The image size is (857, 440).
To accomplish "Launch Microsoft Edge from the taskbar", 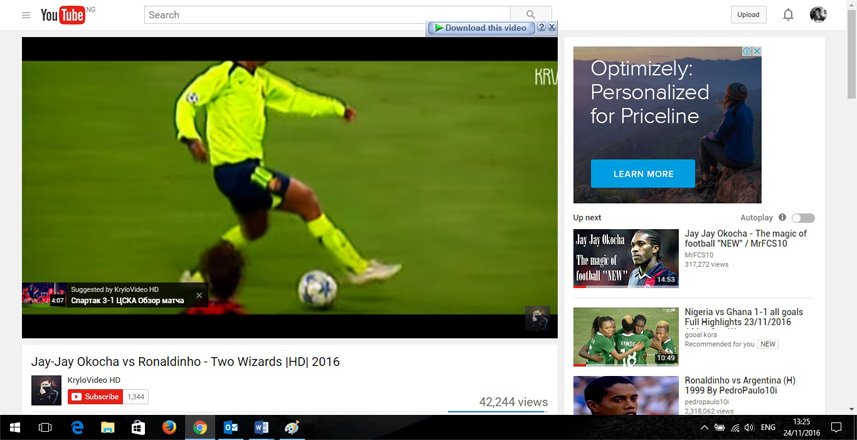I will 77,427.
